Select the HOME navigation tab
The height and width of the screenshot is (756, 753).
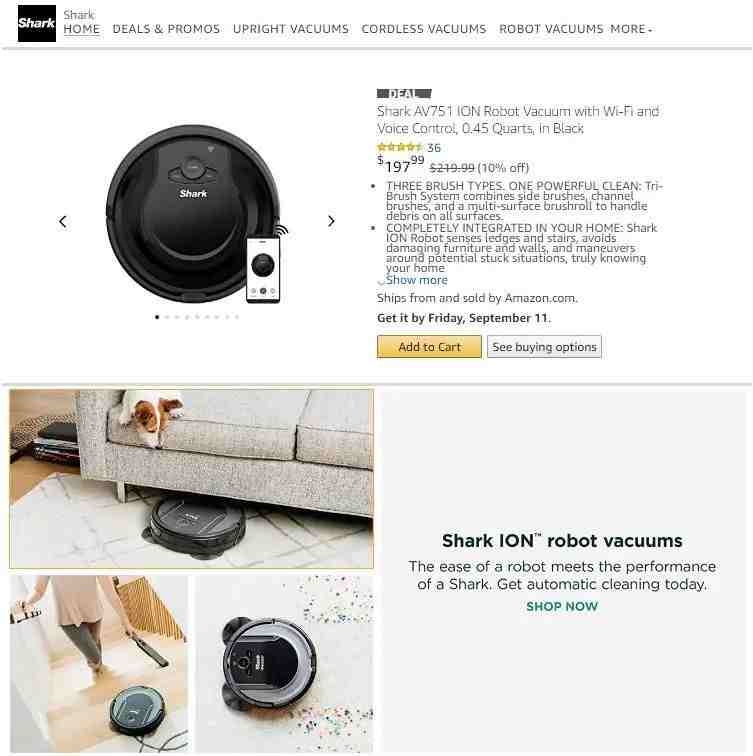coord(81,29)
